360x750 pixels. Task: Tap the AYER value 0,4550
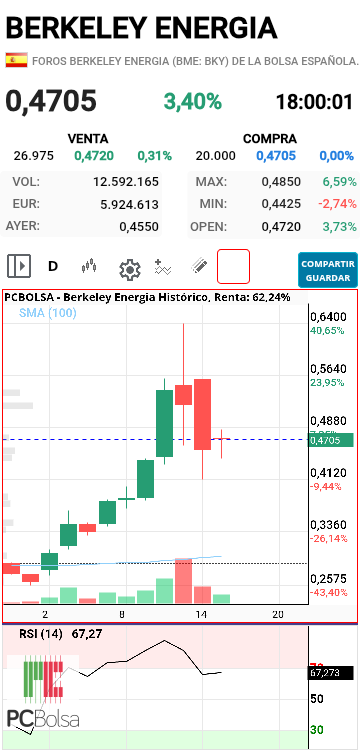tap(139, 227)
